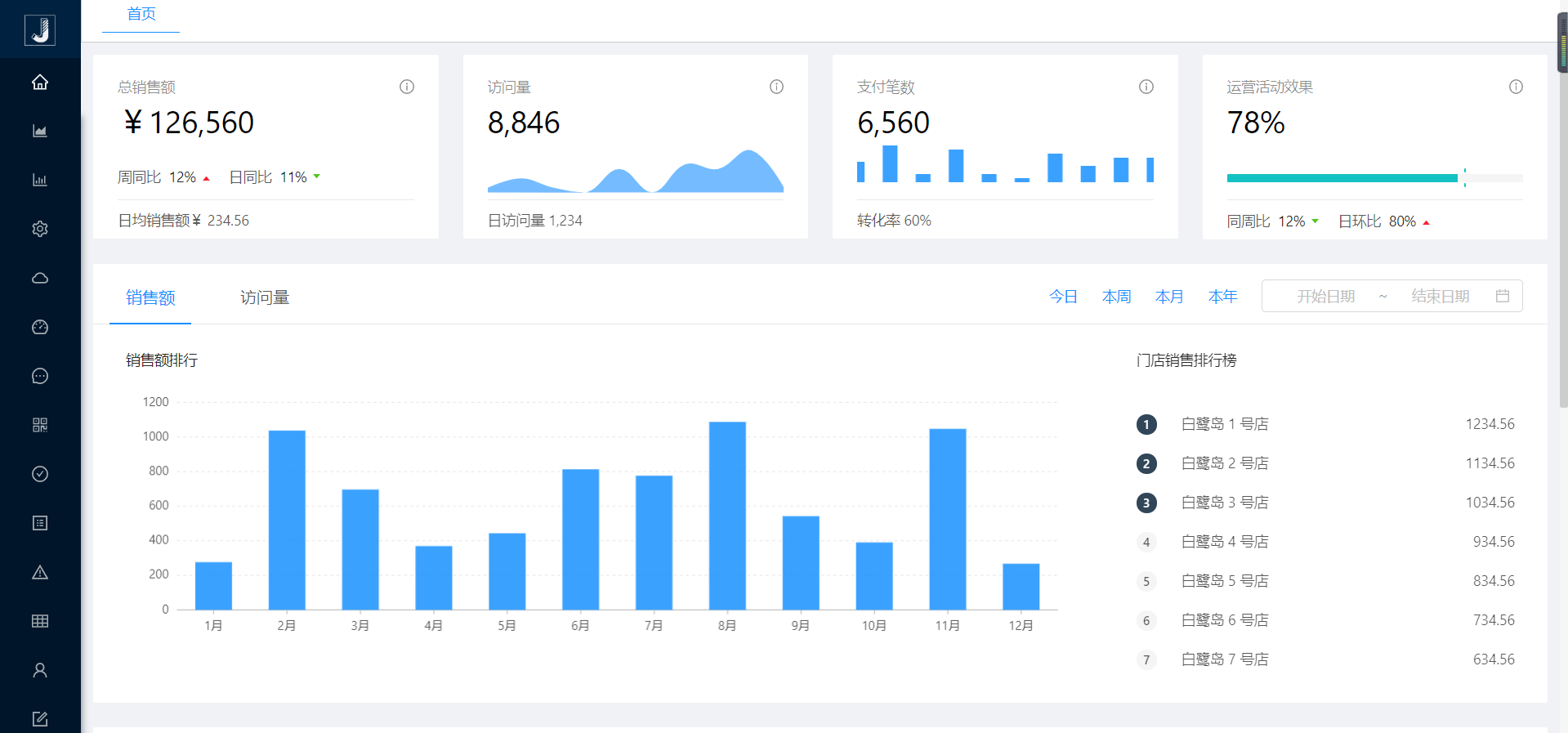Open the dashboard gauge sidebar icon
Image resolution: width=1568 pixels, height=733 pixels.
pos(40,328)
